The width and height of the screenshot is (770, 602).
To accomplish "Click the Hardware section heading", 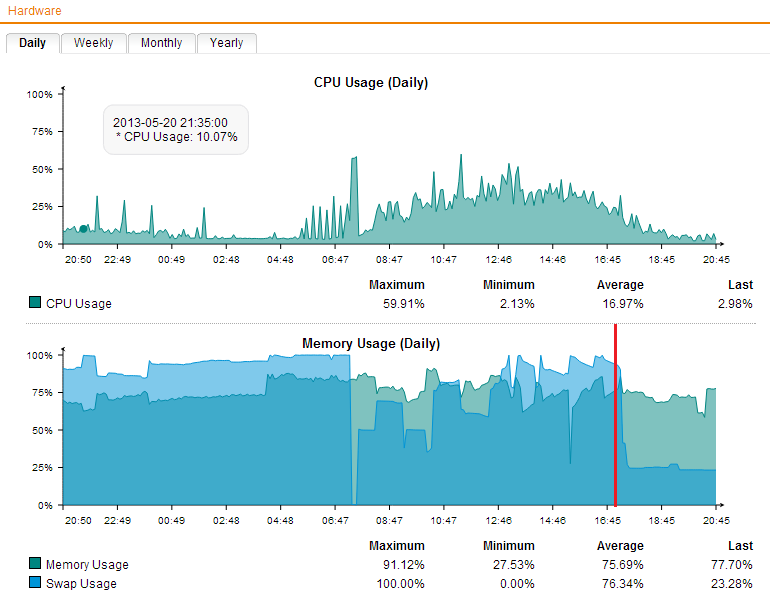I will tap(34, 11).
